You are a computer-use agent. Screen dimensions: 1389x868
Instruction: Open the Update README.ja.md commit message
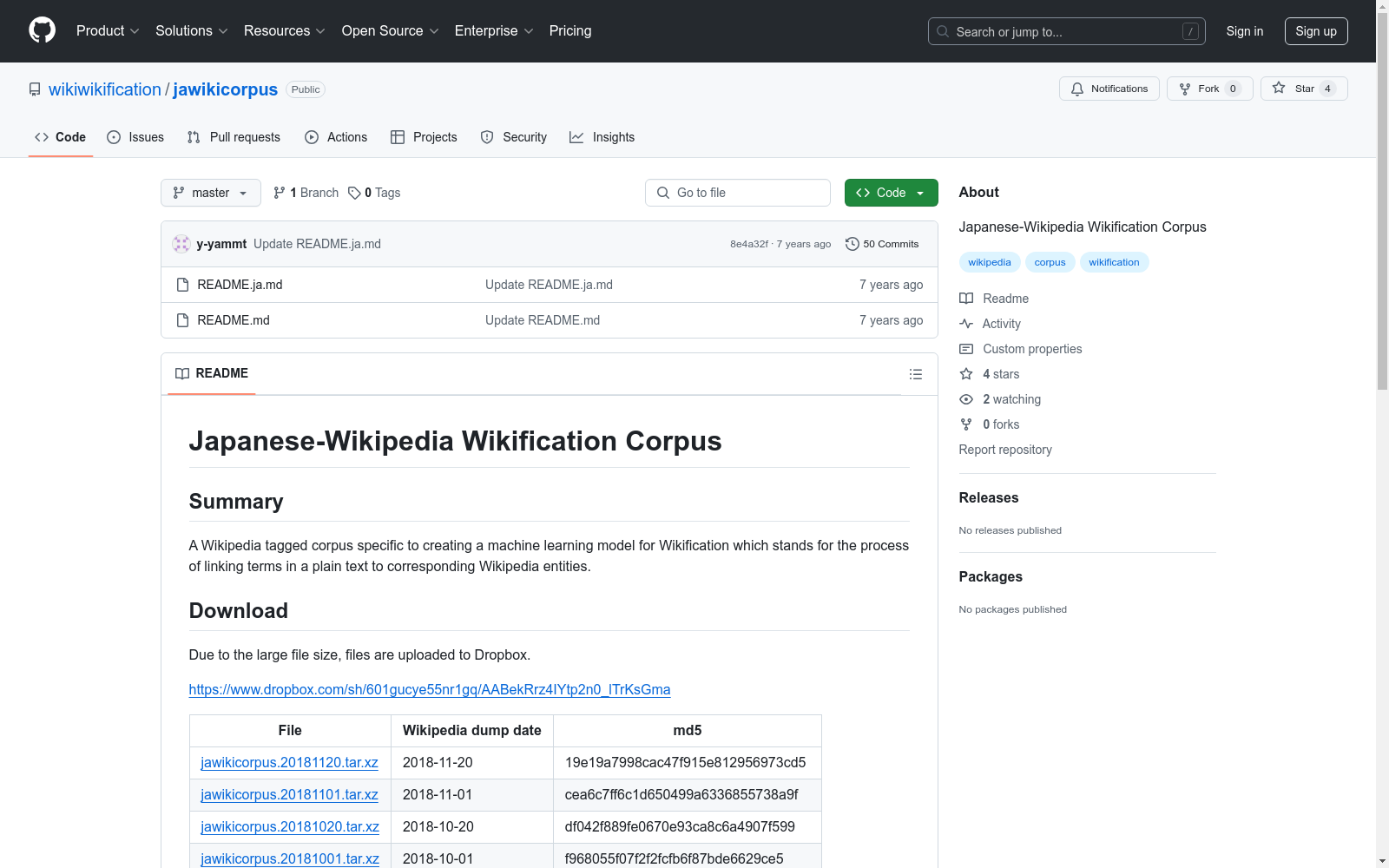[317, 244]
